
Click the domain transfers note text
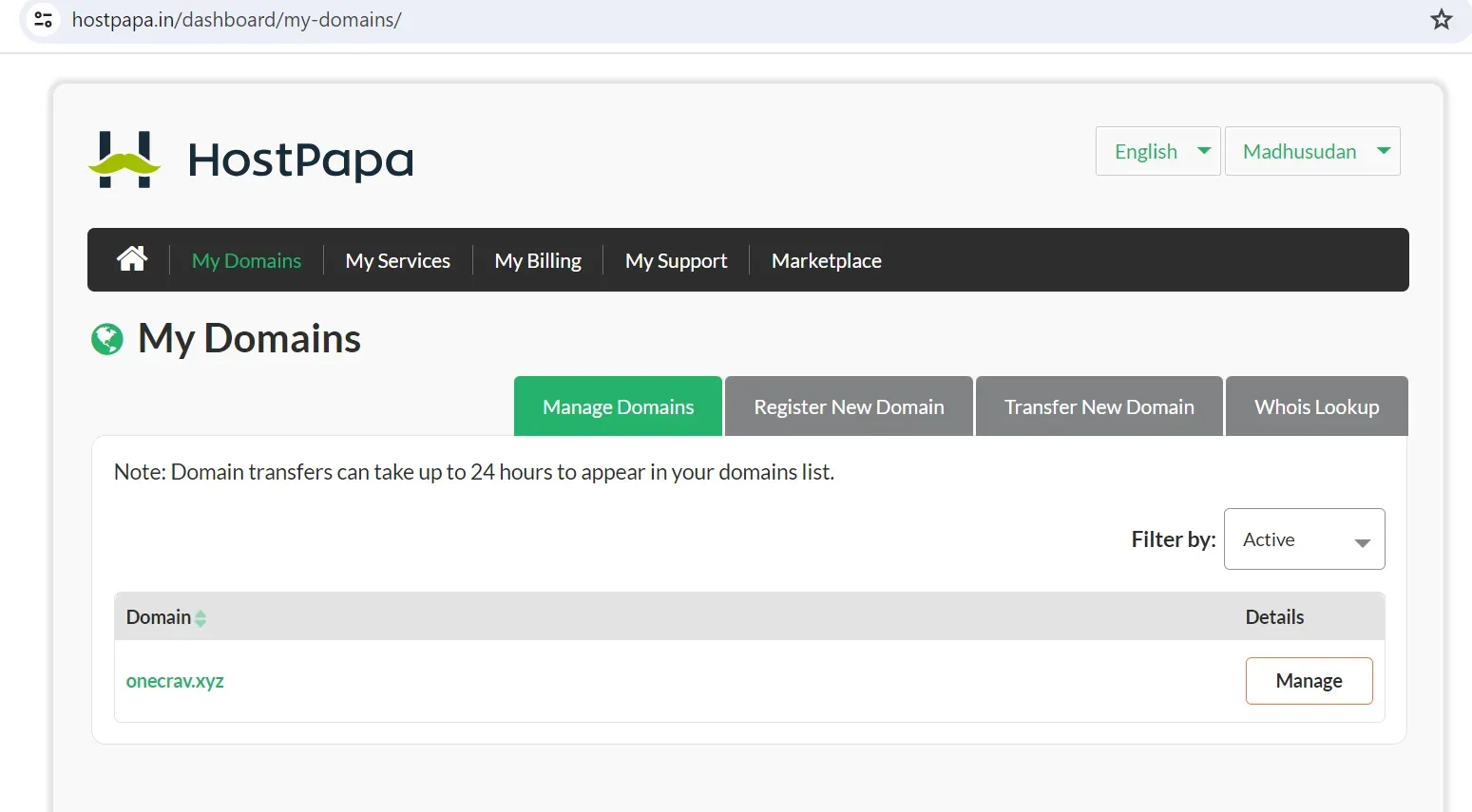pyautogui.click(x=474, y=472)
